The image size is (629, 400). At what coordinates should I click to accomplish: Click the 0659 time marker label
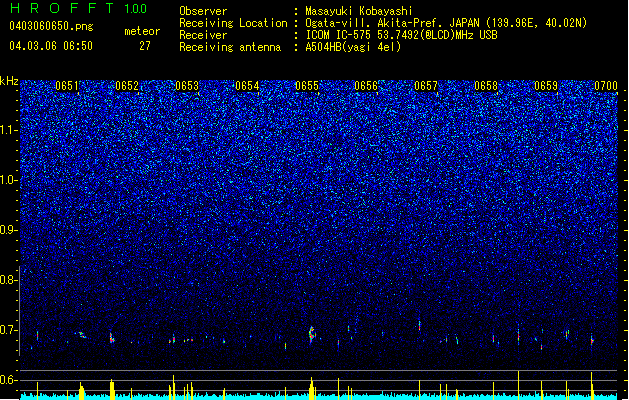click(x=546, y=86)
